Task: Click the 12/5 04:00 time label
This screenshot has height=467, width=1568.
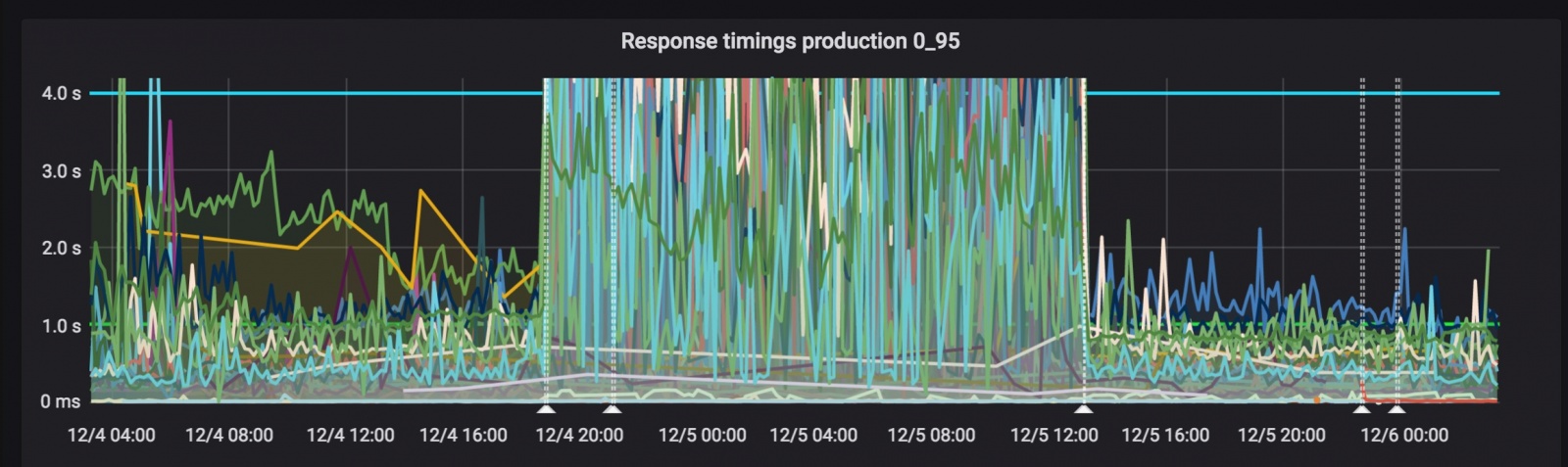Action: (x=813, y=435)
